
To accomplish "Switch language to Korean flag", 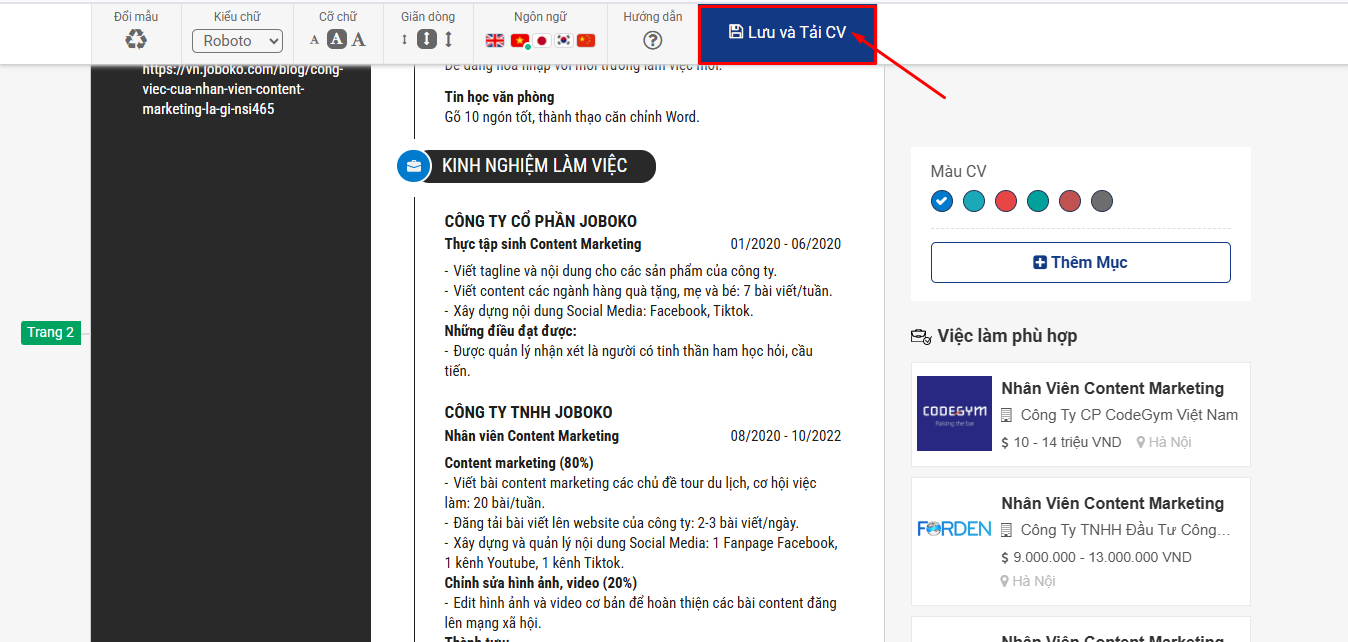I will [x=564, y=41].
